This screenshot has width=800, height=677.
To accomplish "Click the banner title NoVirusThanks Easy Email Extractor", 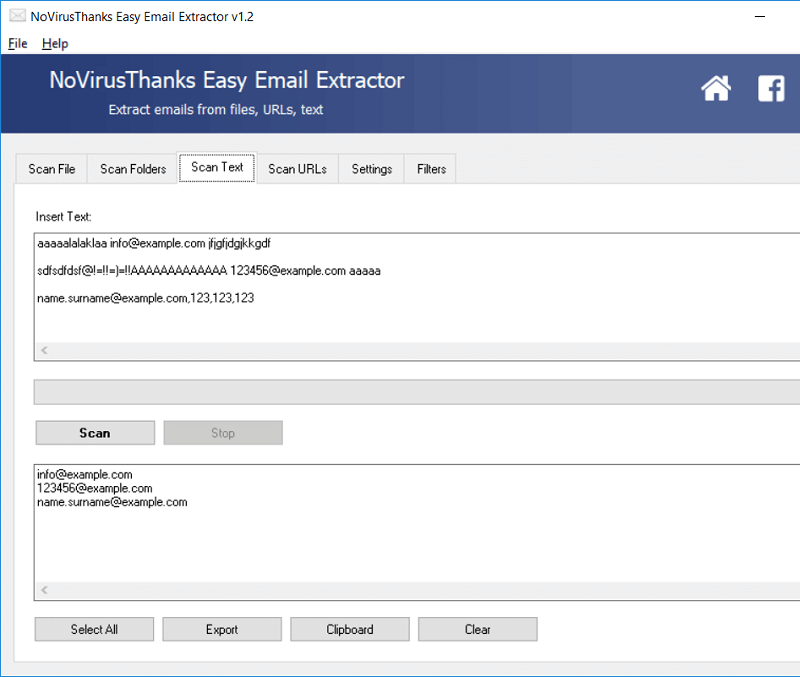I will click(x=227, y=80).
